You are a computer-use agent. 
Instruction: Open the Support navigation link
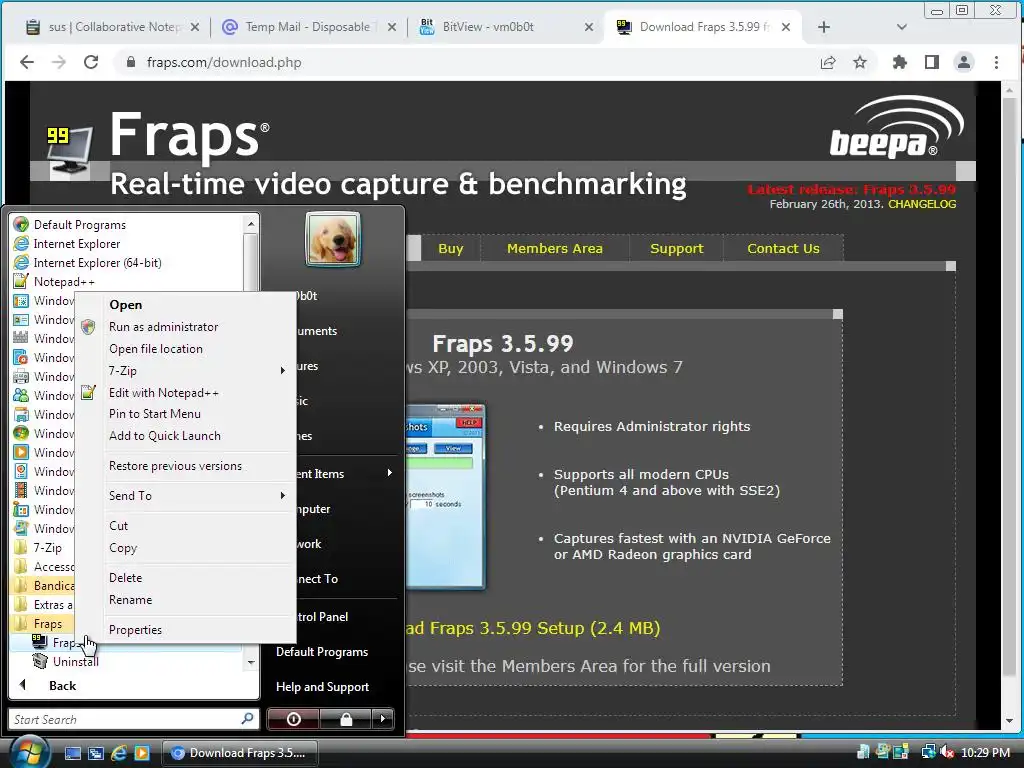click(677, 248)
